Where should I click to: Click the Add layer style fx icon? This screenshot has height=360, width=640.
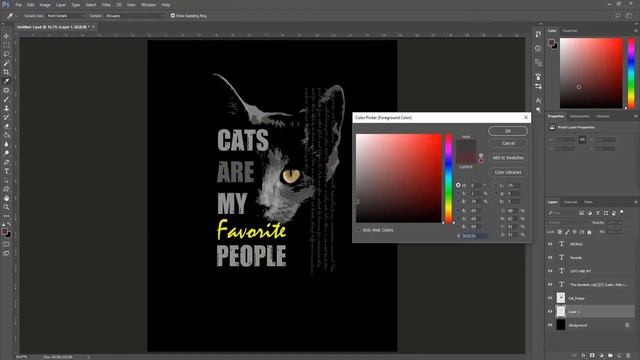click(583, 356)
